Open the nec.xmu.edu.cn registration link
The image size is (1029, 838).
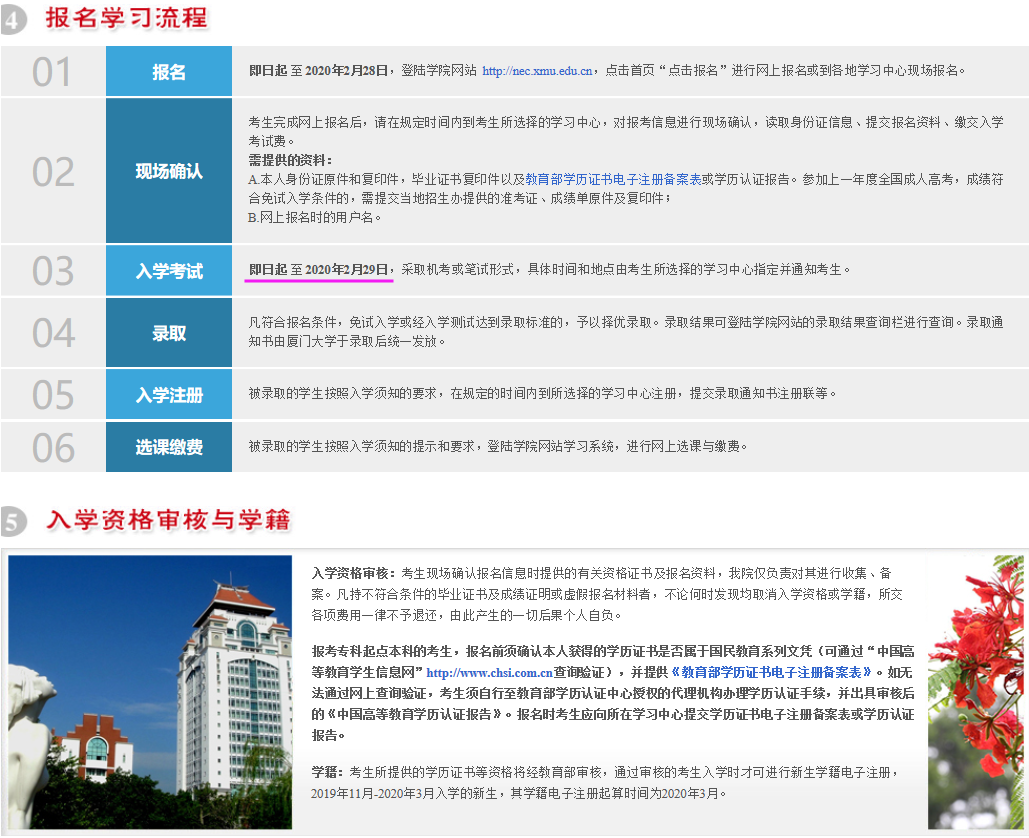537,71
